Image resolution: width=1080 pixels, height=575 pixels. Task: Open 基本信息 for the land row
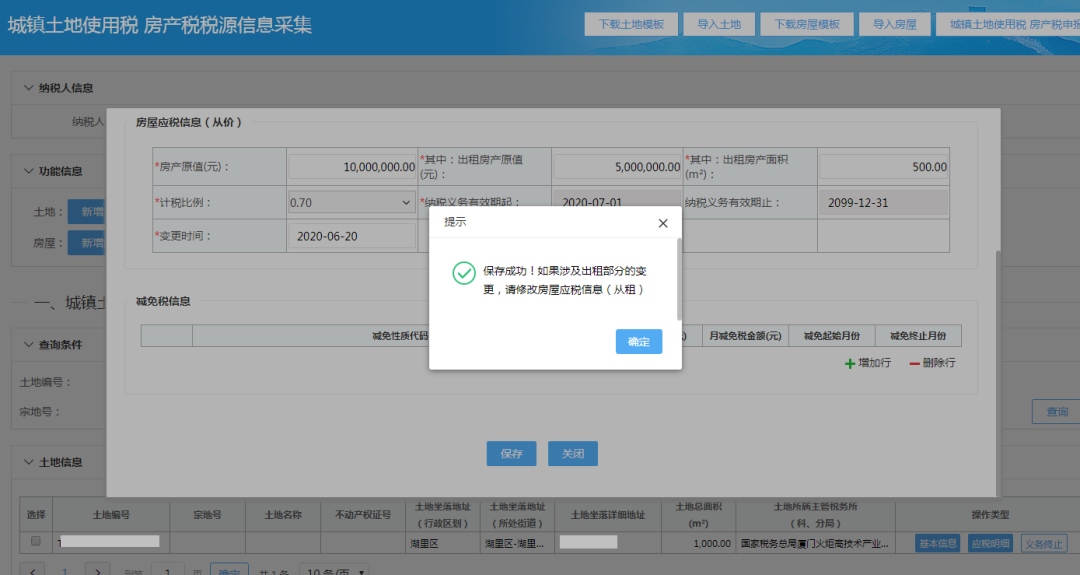[937, 543]
